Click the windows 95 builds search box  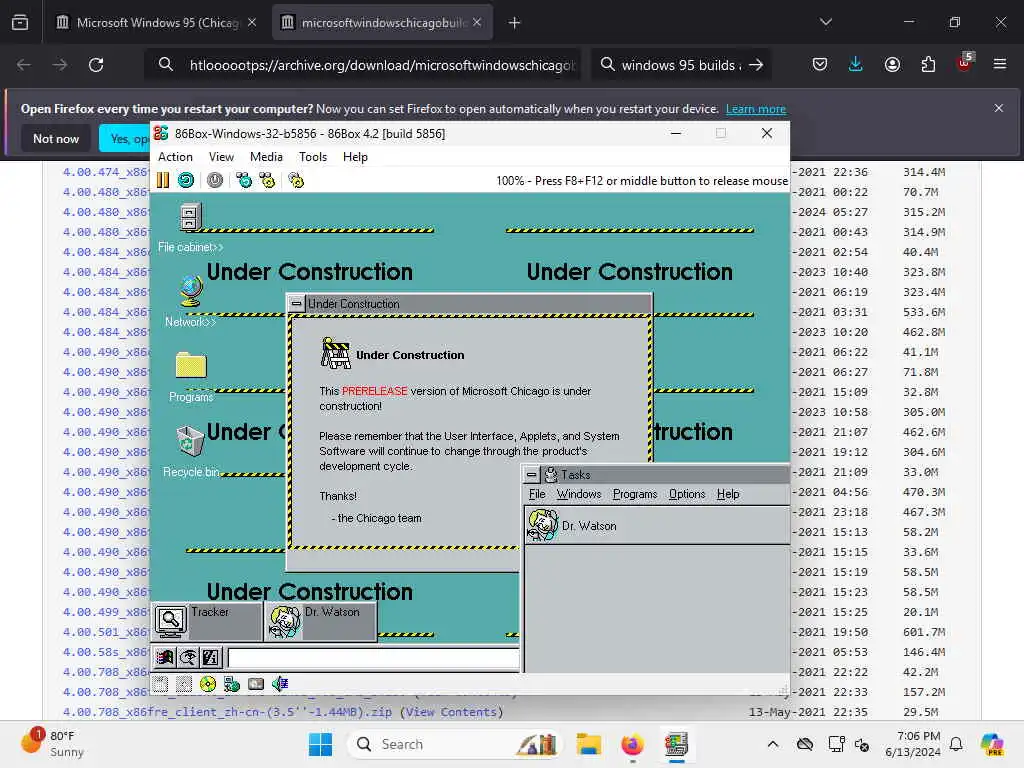[x=681, y=65]
